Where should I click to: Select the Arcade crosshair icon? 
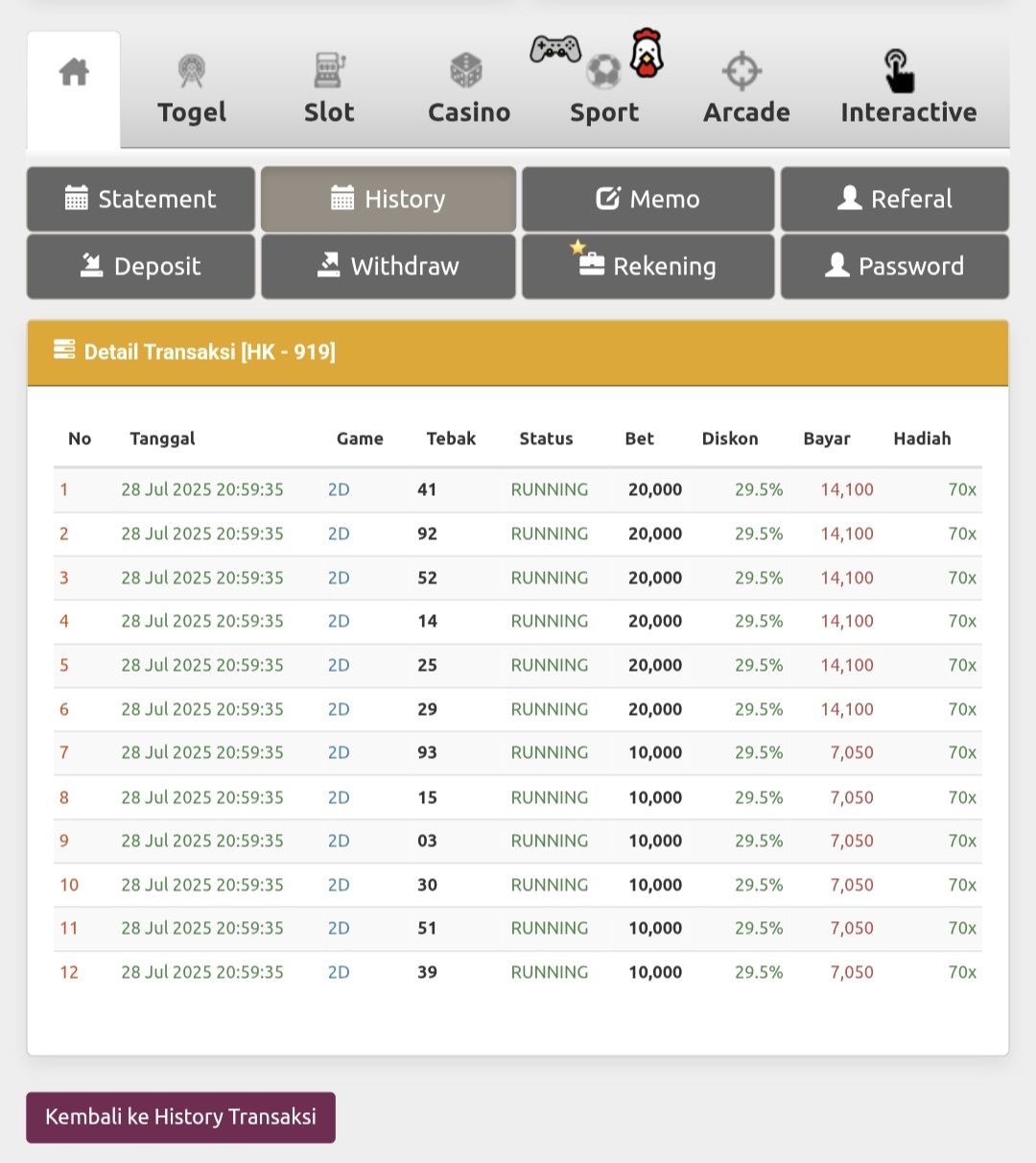click(742, 71)
